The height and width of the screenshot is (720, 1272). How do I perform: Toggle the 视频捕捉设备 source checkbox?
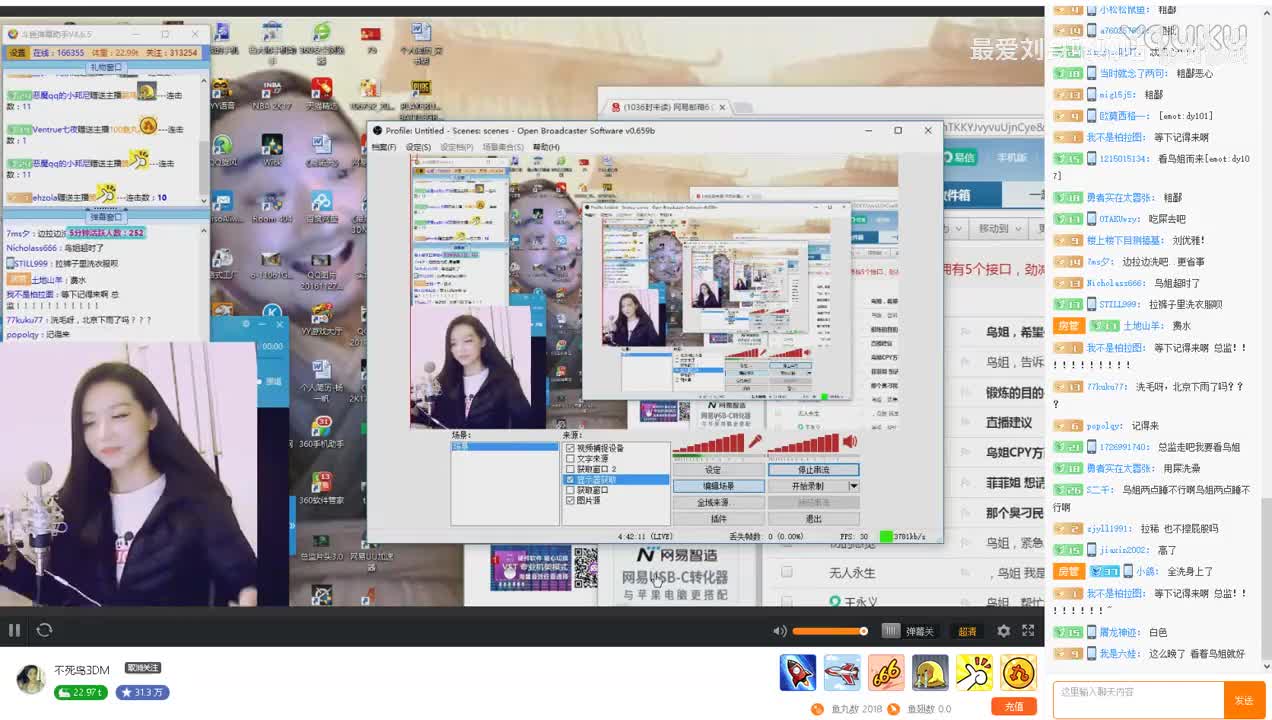coord(570,448)
